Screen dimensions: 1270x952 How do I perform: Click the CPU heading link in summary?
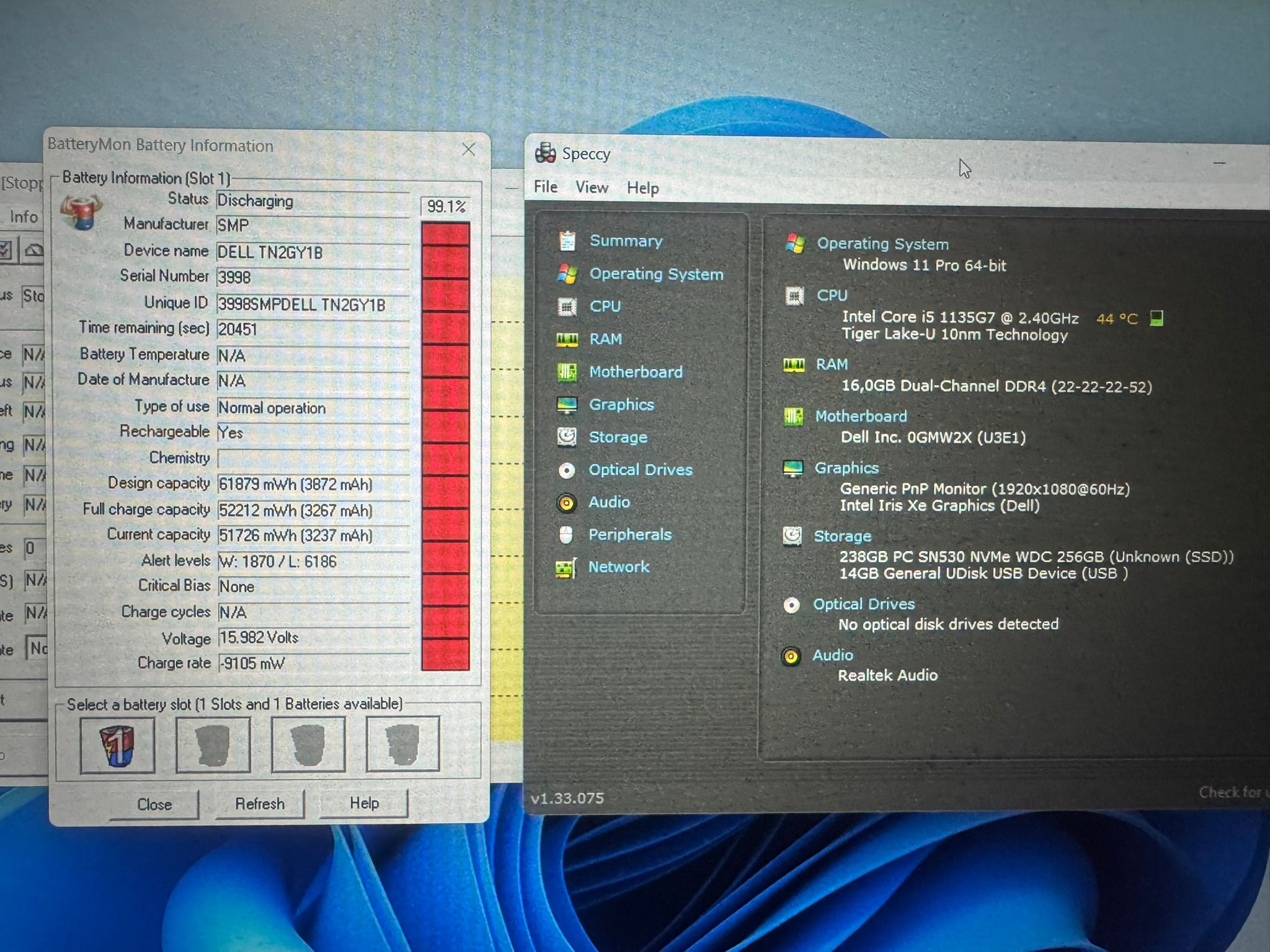tap(832, 296)
